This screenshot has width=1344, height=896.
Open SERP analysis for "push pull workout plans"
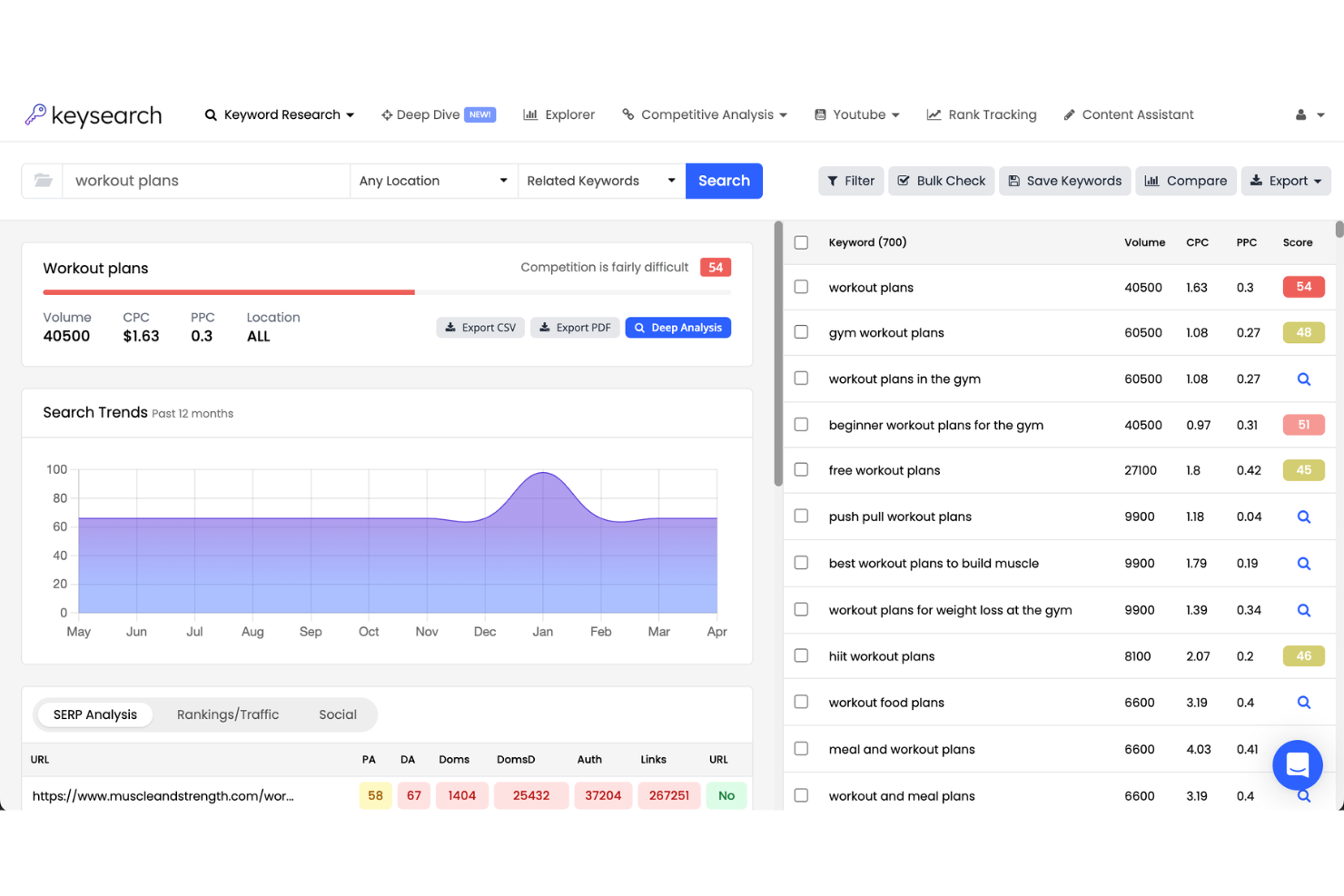click(1304, 517)
